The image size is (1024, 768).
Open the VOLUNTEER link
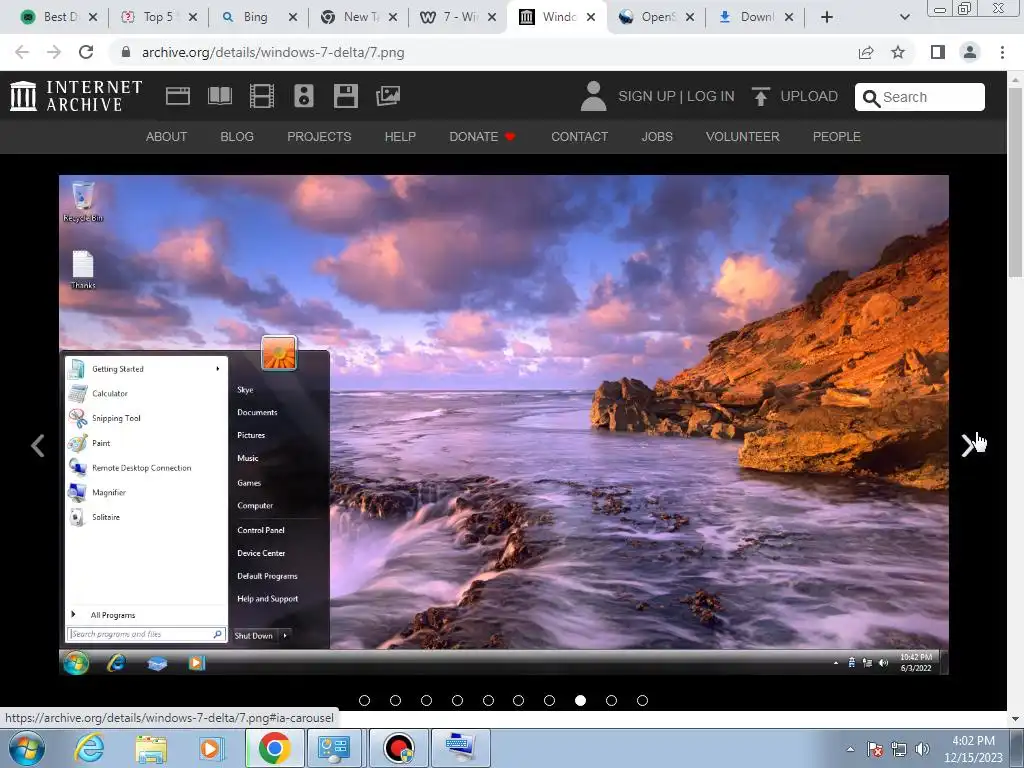[x=743, y=136]
